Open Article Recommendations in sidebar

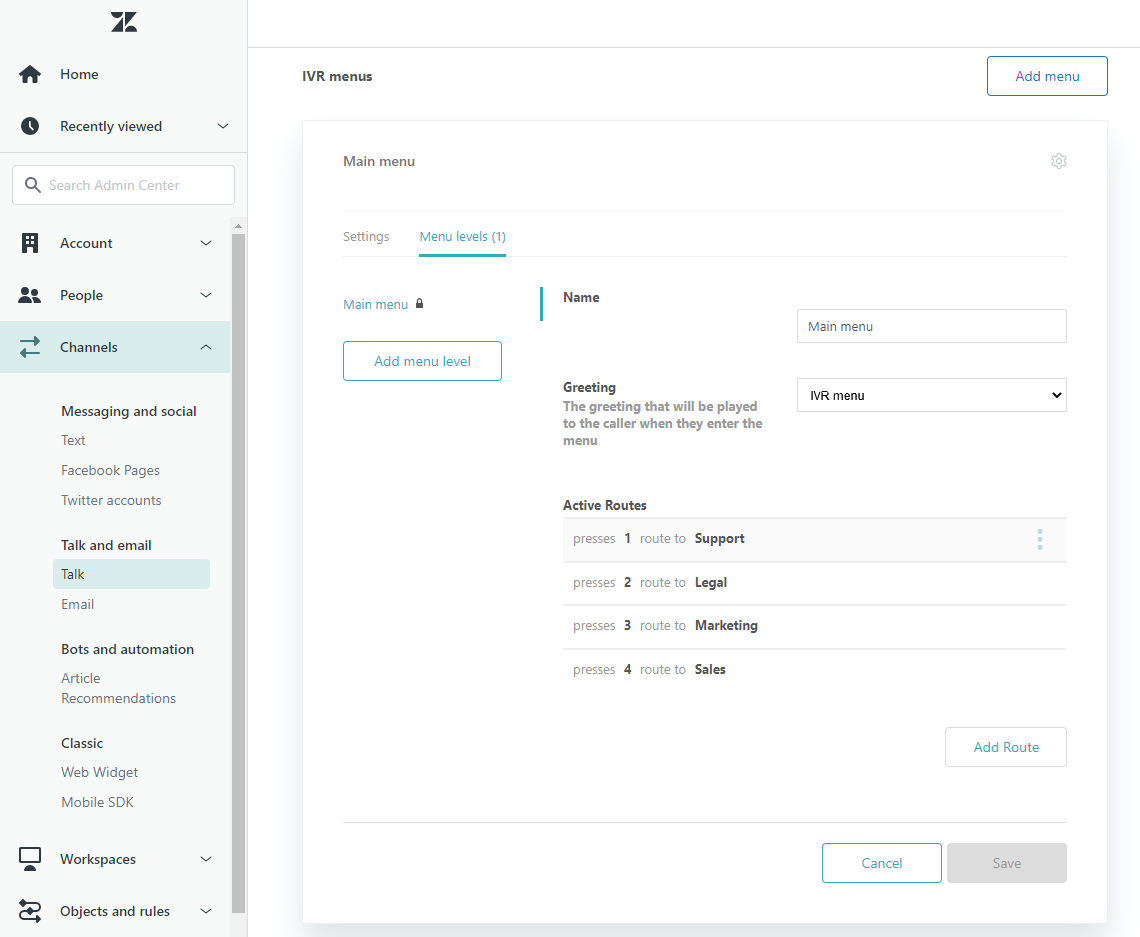(x=119, y=688)
